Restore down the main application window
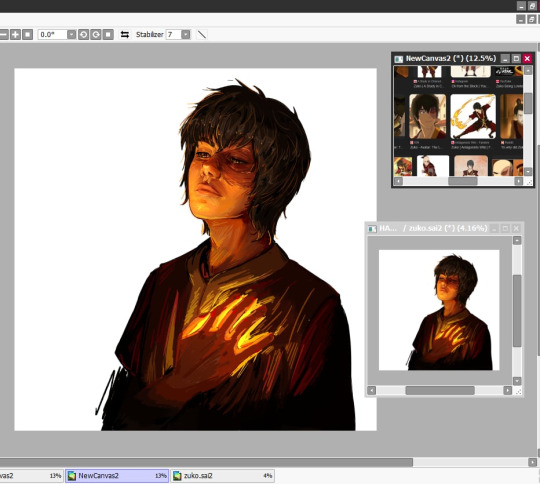Screen dimensions: 540x484 (532, 6)
